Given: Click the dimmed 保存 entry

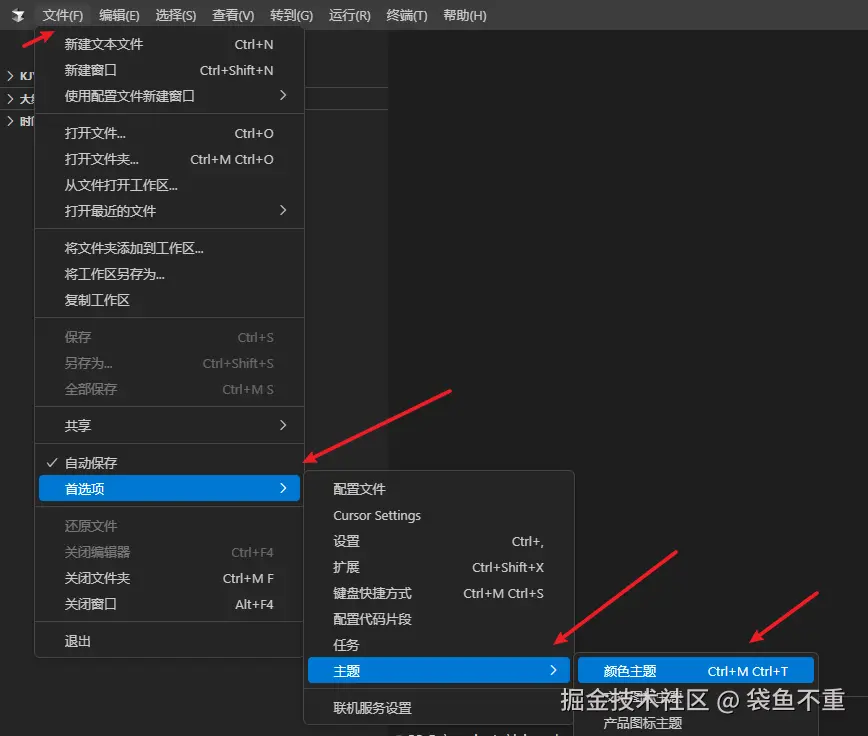Looking at the screenshot, I should (x=169, y=338).
